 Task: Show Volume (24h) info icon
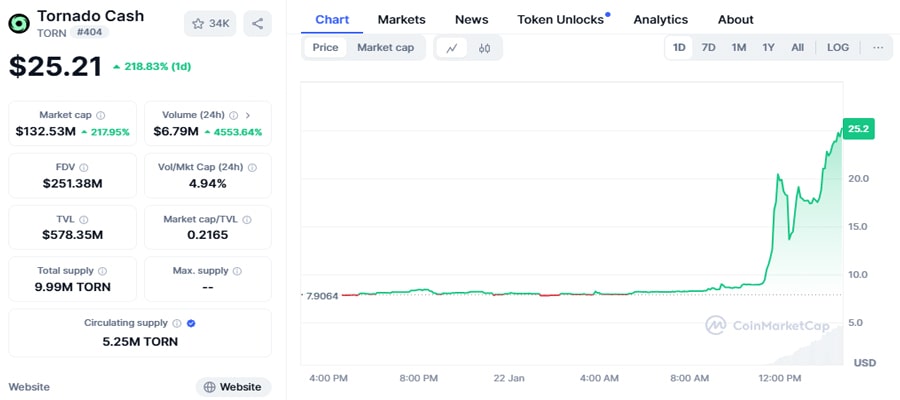pyautogui.click(x=234, y=115)
